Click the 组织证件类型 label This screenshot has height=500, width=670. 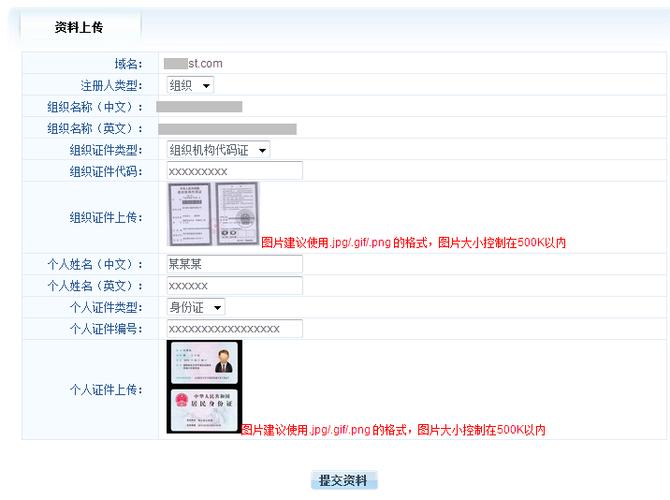click(106, 150)
